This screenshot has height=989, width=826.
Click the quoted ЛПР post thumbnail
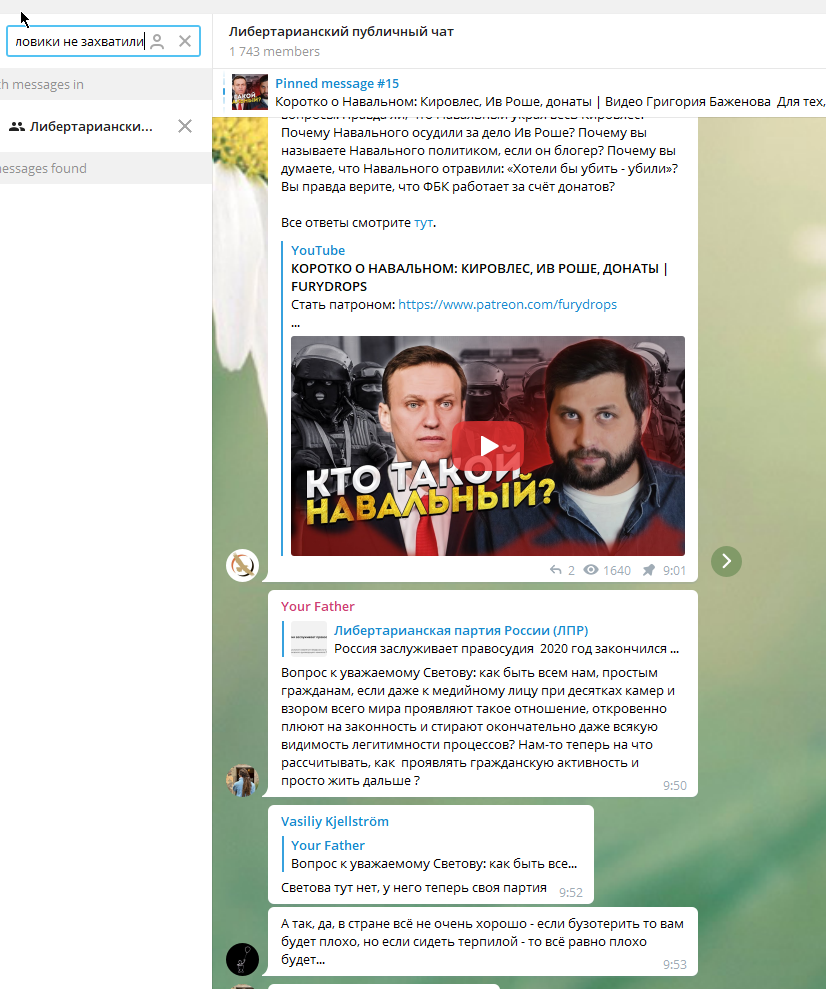click(x=309, y=639)
